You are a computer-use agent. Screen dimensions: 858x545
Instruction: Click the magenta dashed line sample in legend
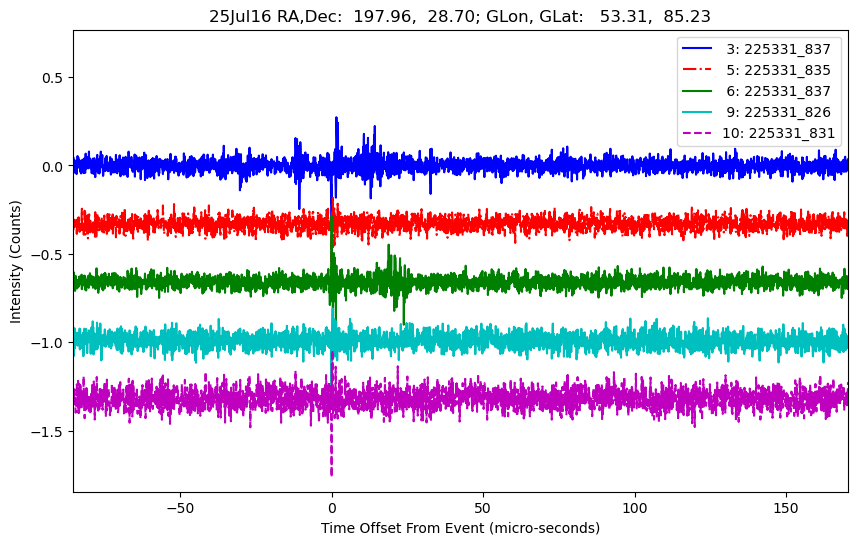697,132
